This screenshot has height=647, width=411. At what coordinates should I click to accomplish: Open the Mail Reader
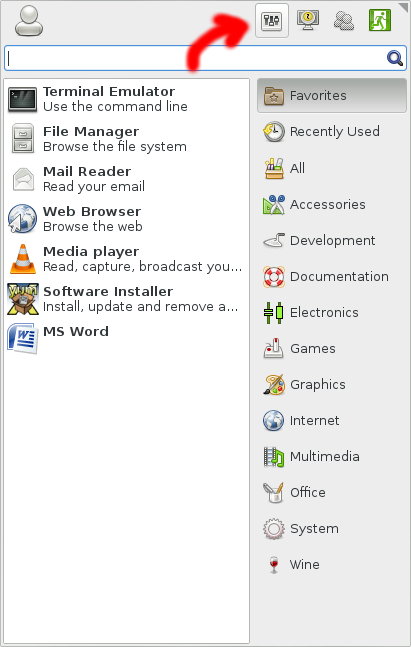(126, 179)
